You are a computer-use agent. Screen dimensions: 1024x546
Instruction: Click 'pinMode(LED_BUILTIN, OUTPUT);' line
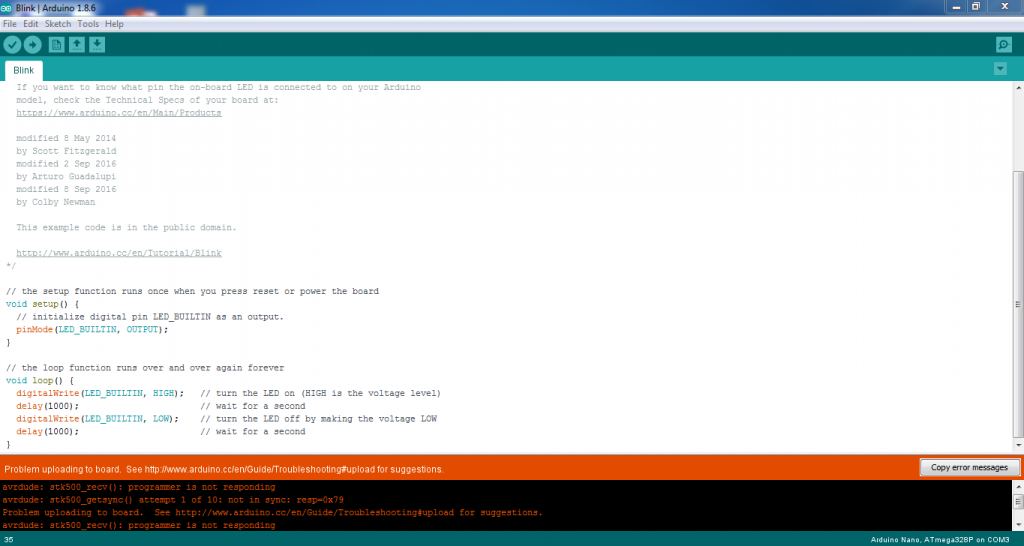click(x=92, y=329)
